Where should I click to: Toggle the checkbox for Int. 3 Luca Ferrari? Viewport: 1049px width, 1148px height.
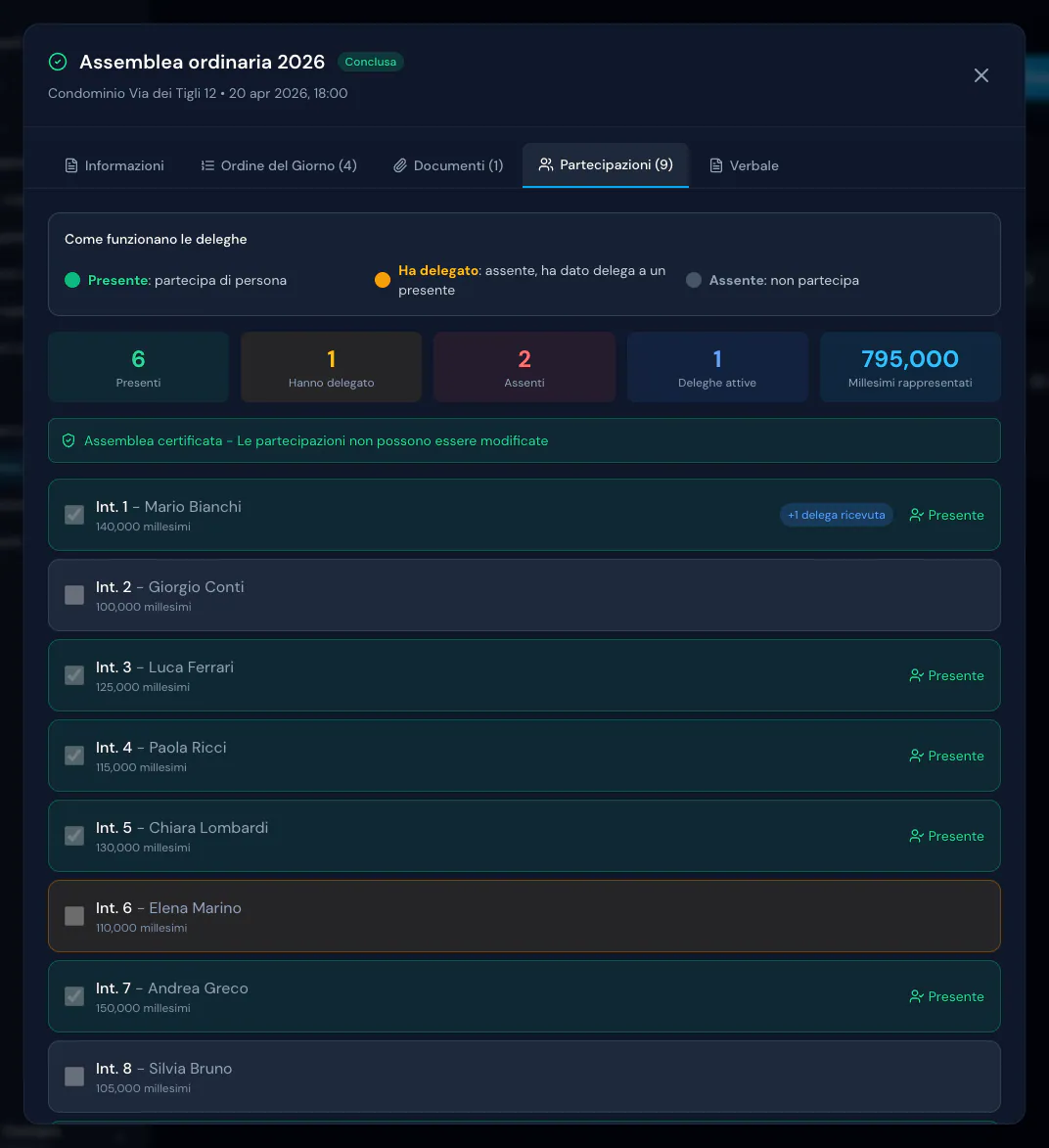pos(74,675)
